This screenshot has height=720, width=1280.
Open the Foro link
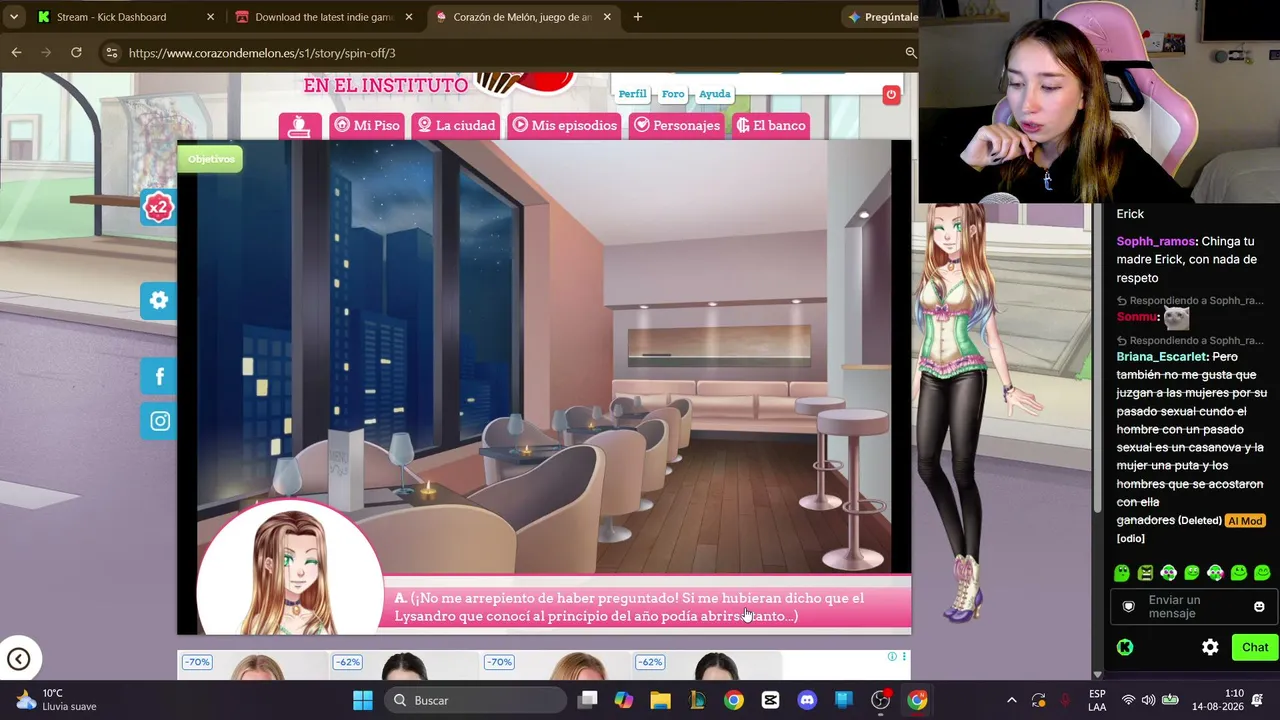click(x=673, y=94)
